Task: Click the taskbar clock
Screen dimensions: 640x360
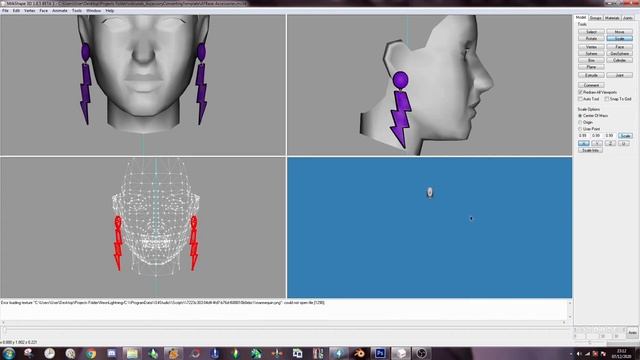Action: point(622,353)
